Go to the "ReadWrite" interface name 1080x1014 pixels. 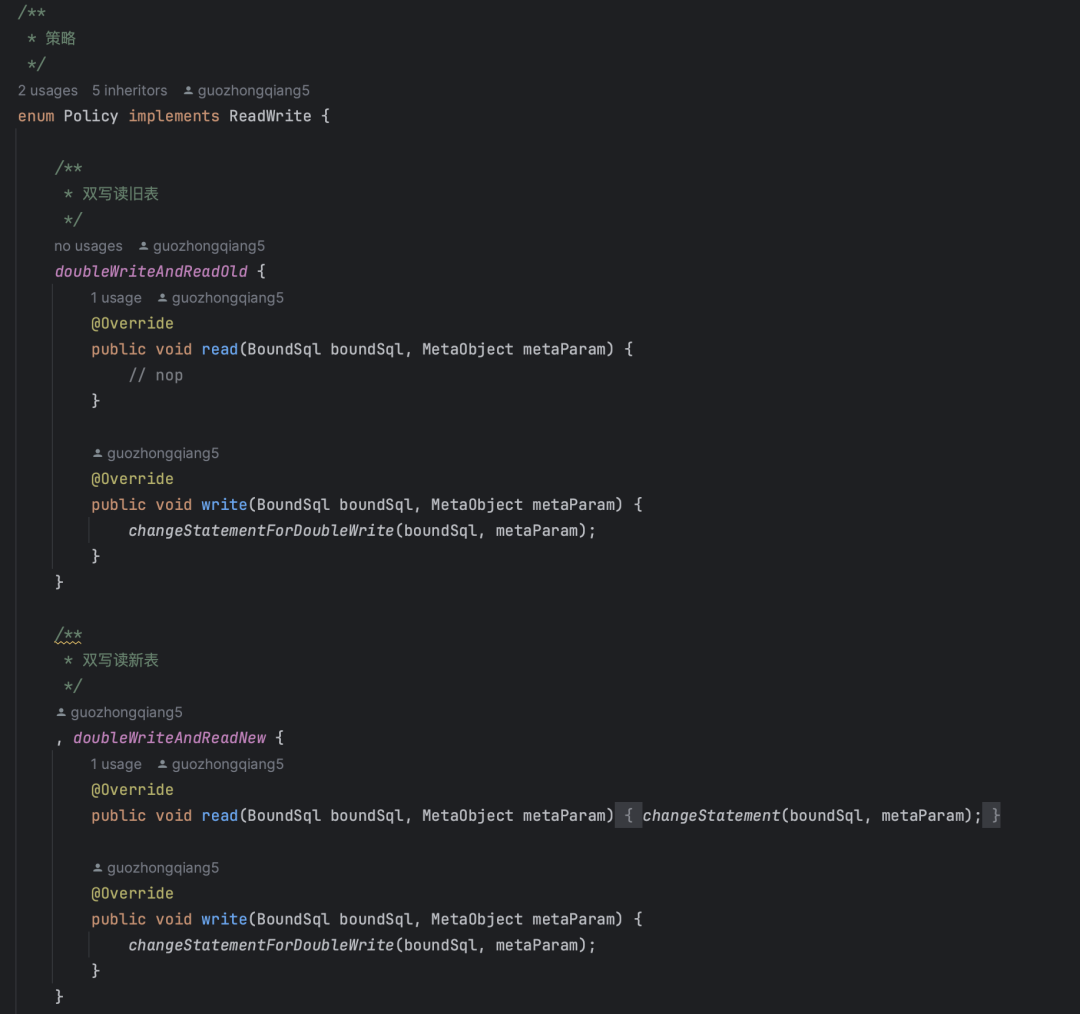coord(270,116)
